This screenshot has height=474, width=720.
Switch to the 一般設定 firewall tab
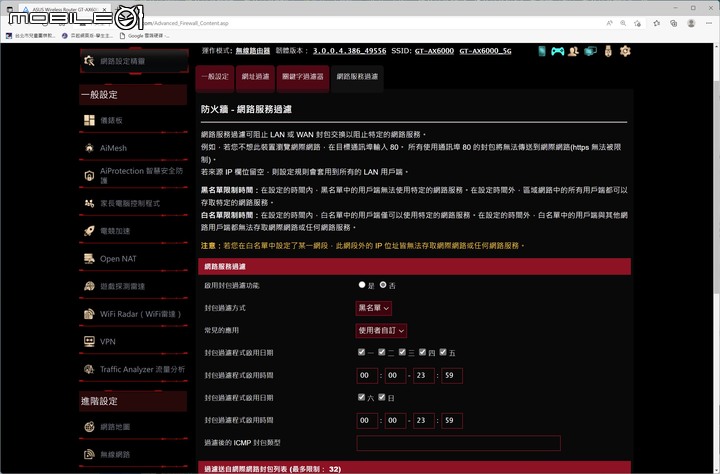click(x=215, y=77)
